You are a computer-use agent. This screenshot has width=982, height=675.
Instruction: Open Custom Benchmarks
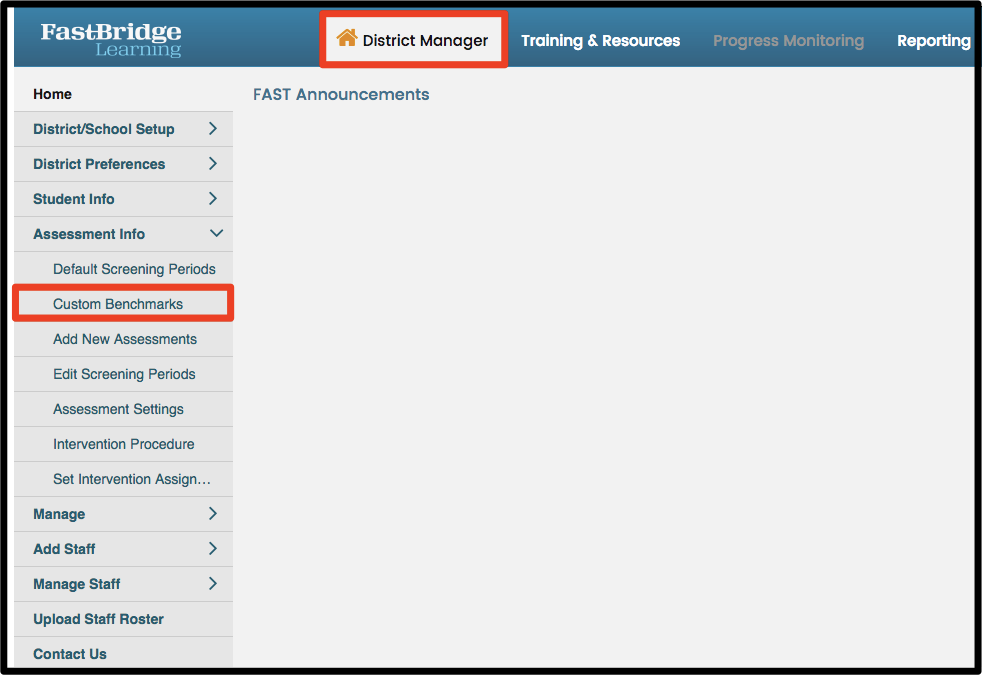pos(123,304)
